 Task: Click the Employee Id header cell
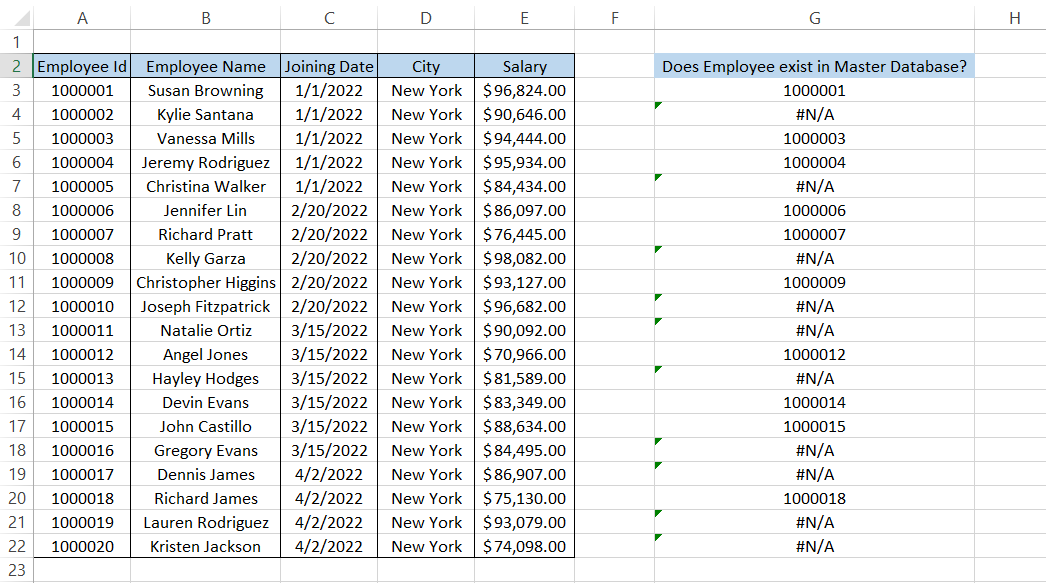[x=81, y=66]
